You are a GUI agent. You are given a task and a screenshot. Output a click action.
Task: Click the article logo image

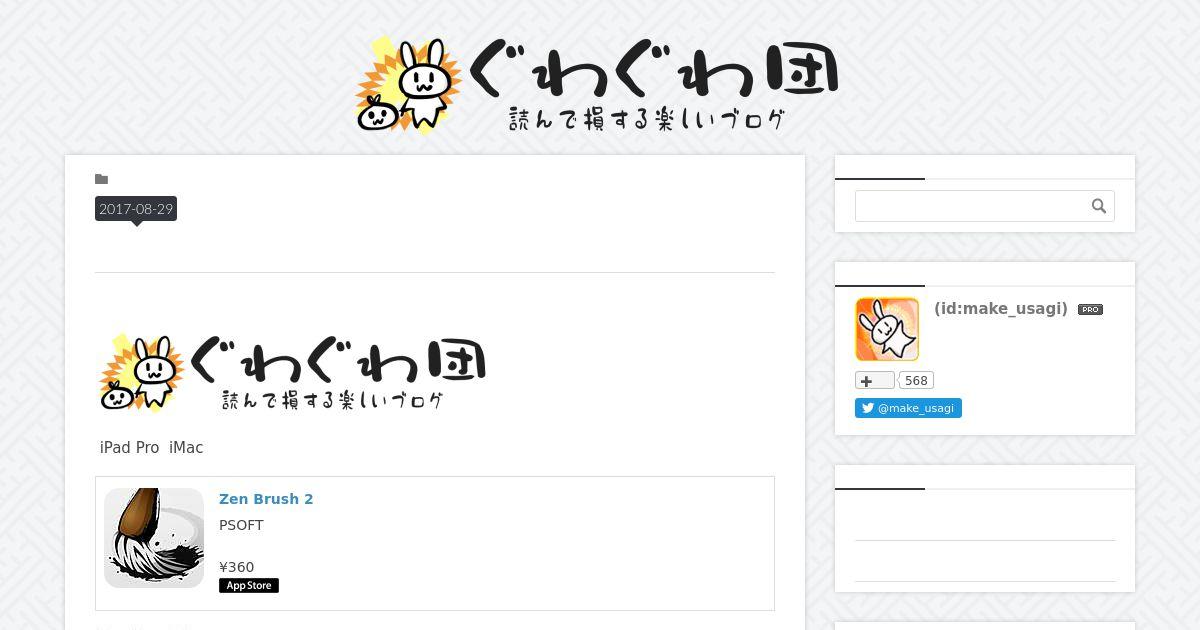click(x=293, y=372)
